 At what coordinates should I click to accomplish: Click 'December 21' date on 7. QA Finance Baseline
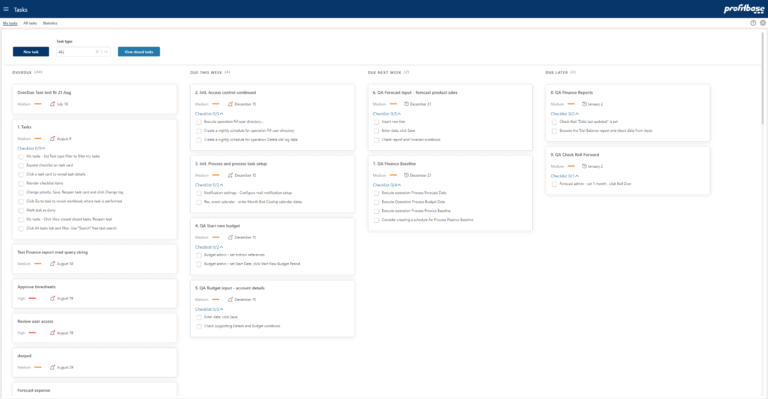[421, 175]
